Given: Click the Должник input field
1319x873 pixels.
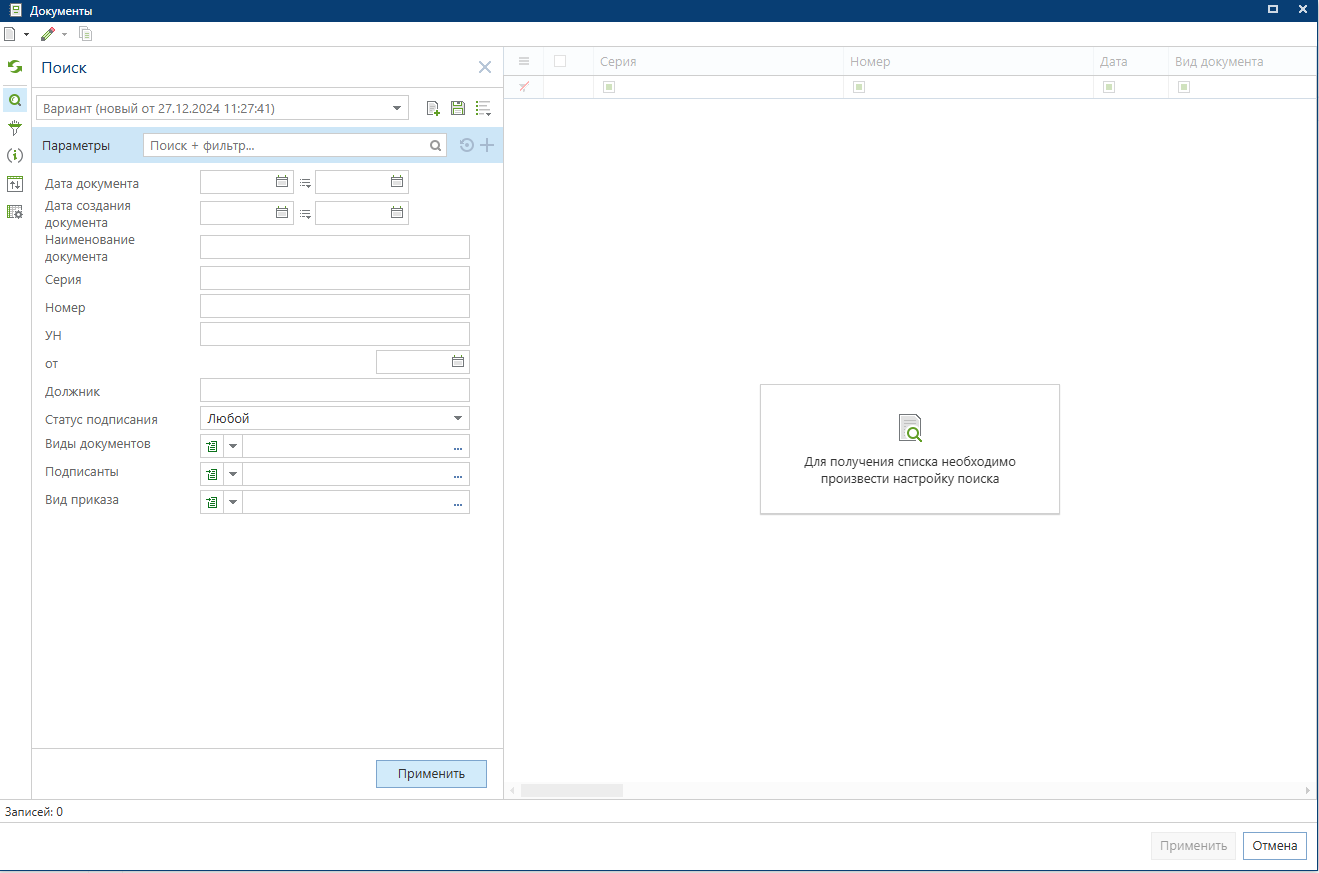Looking at the screenshot, I should pyautogui.click(x=335, y=390).
